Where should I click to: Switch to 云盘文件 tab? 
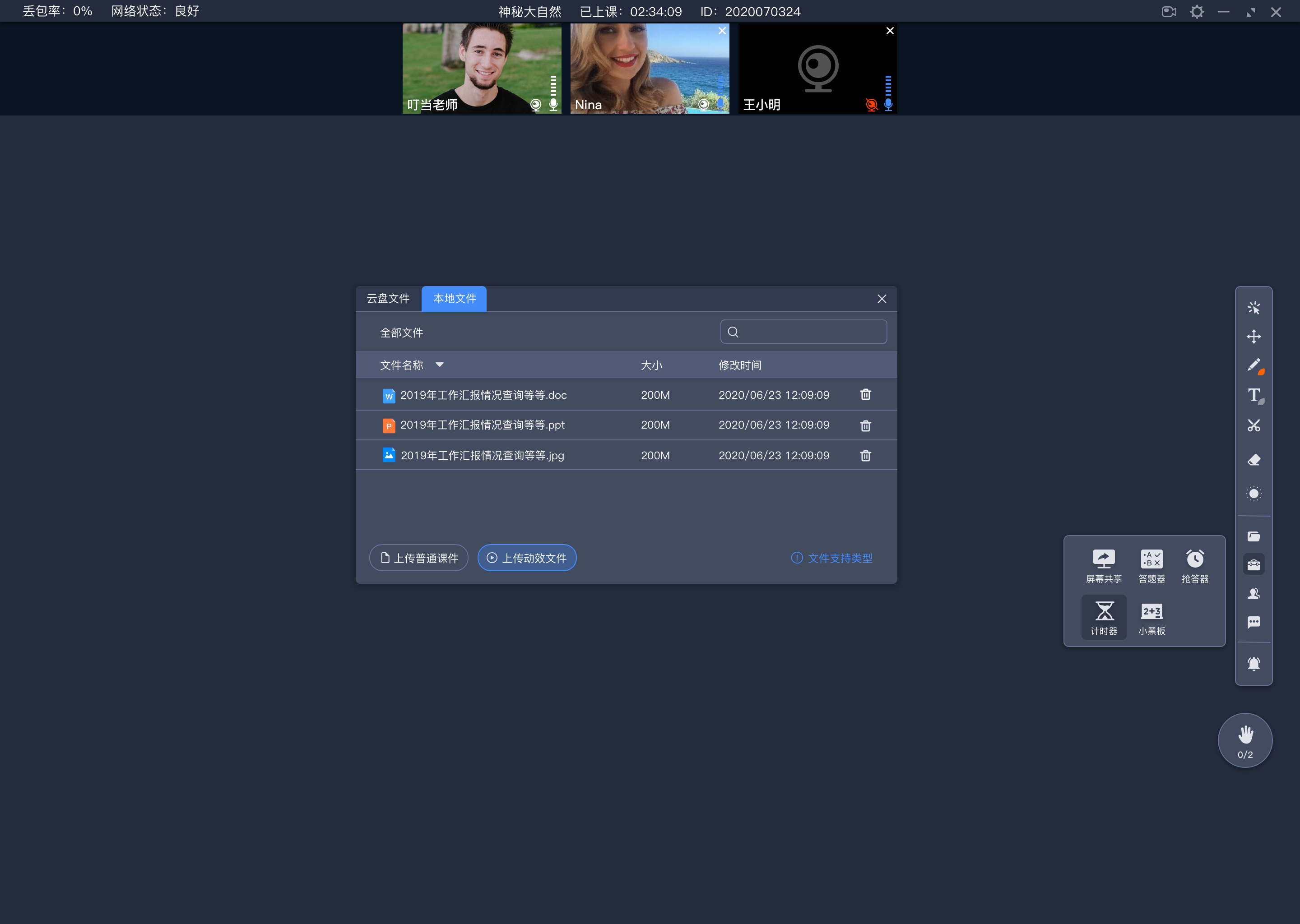pos(389,298)
